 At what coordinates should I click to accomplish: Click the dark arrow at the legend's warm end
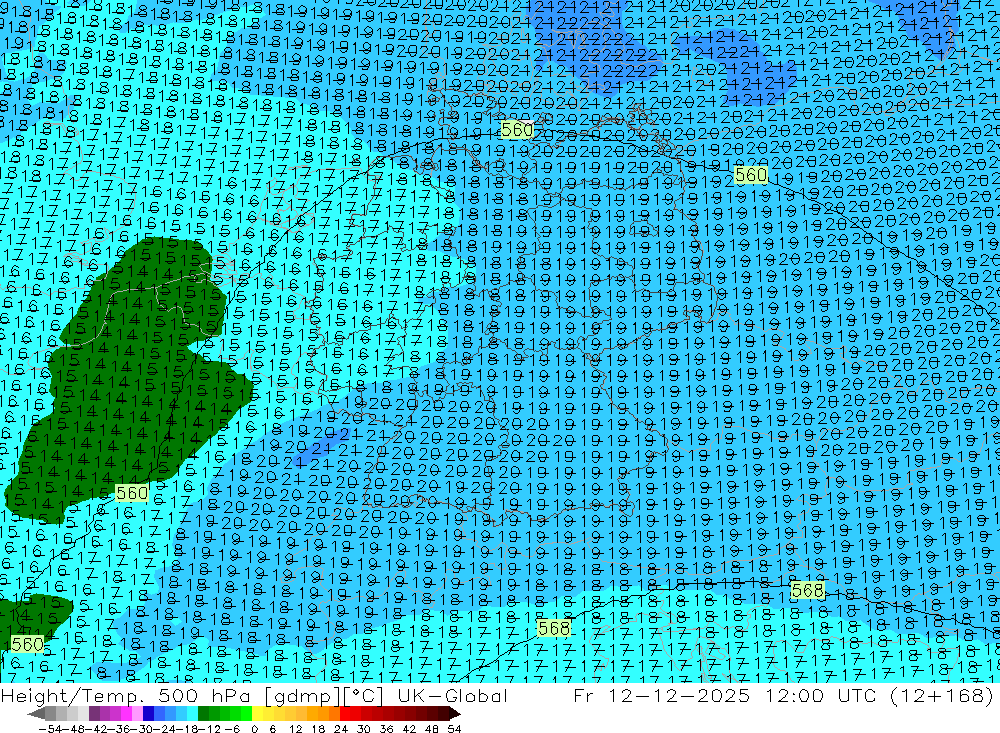(455, 714)
